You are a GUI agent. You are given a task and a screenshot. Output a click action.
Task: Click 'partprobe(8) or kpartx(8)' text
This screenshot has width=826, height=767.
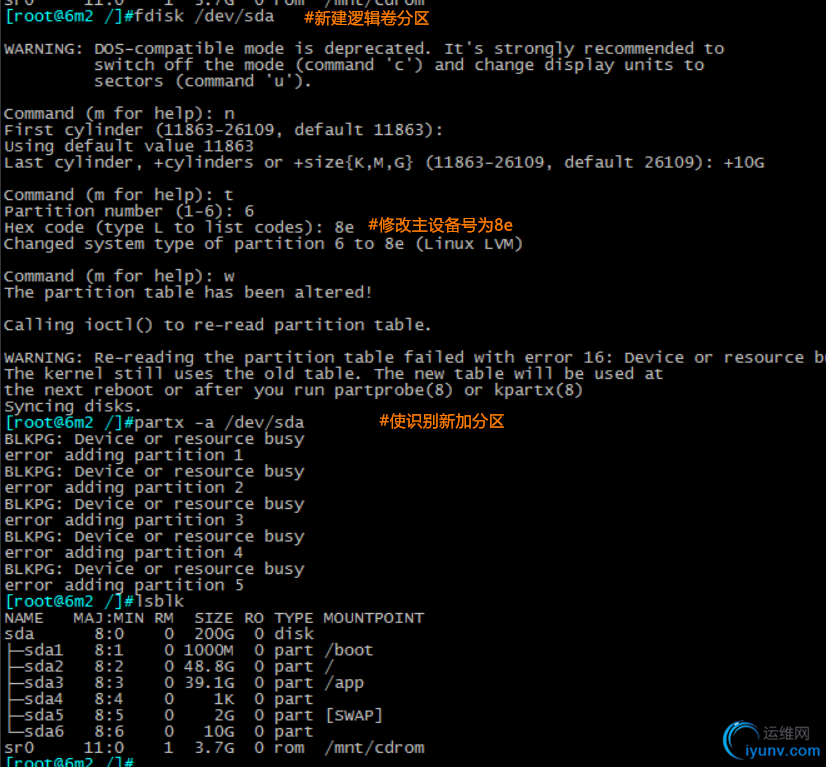tap(458, 390)
